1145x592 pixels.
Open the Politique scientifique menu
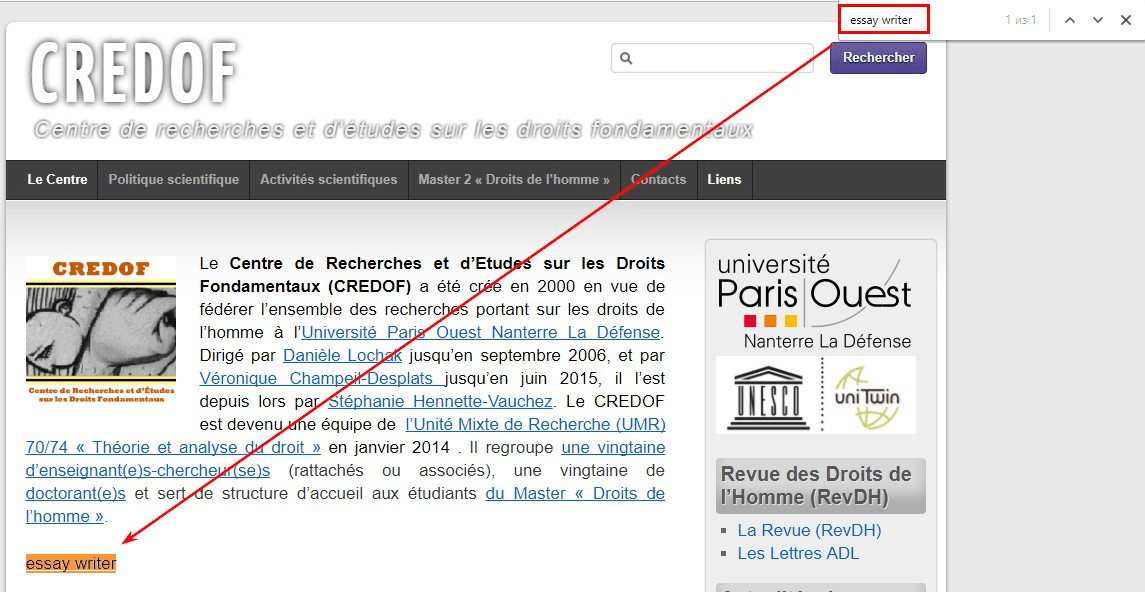(x=174, y=180)
